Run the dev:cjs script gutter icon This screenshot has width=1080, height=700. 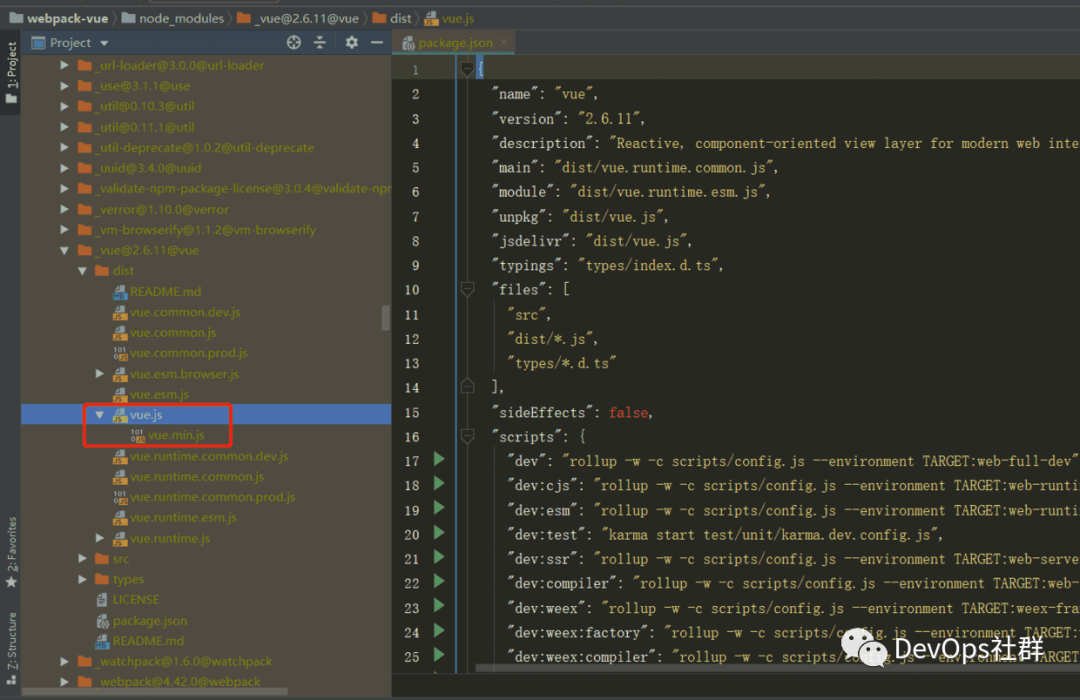(x=439, y=484)
